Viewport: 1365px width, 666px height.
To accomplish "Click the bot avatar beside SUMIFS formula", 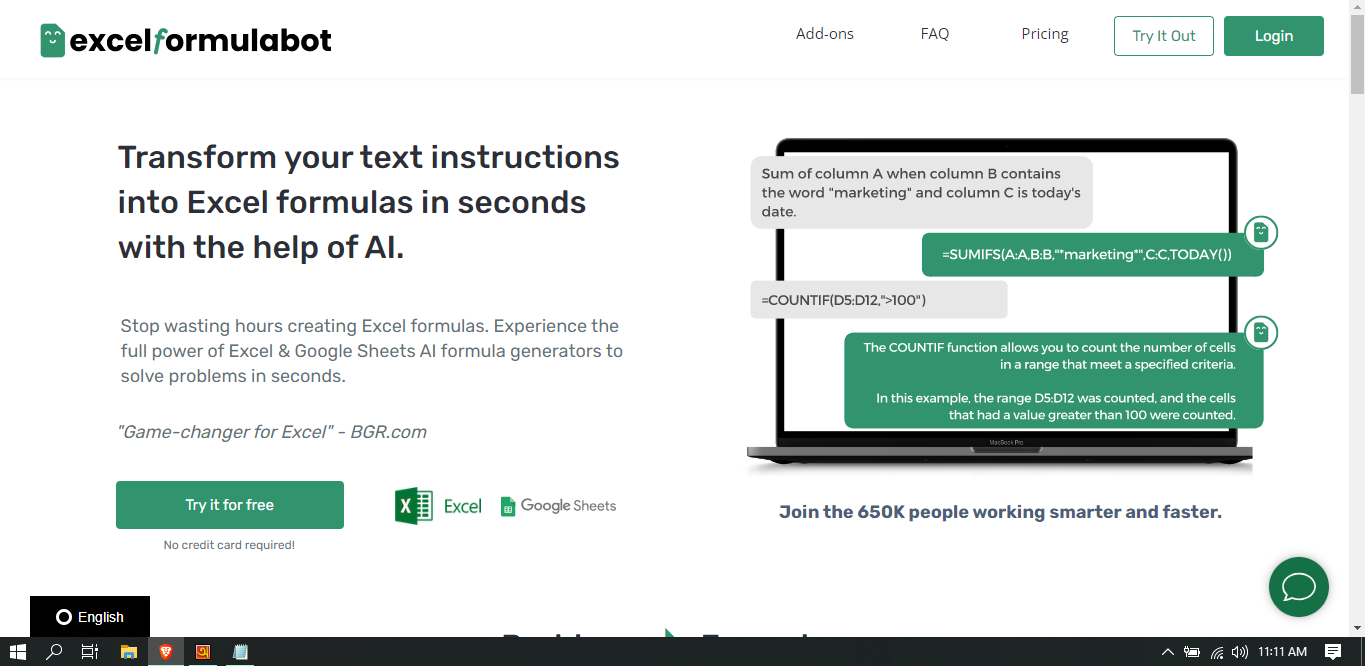I will (1261, 233).
